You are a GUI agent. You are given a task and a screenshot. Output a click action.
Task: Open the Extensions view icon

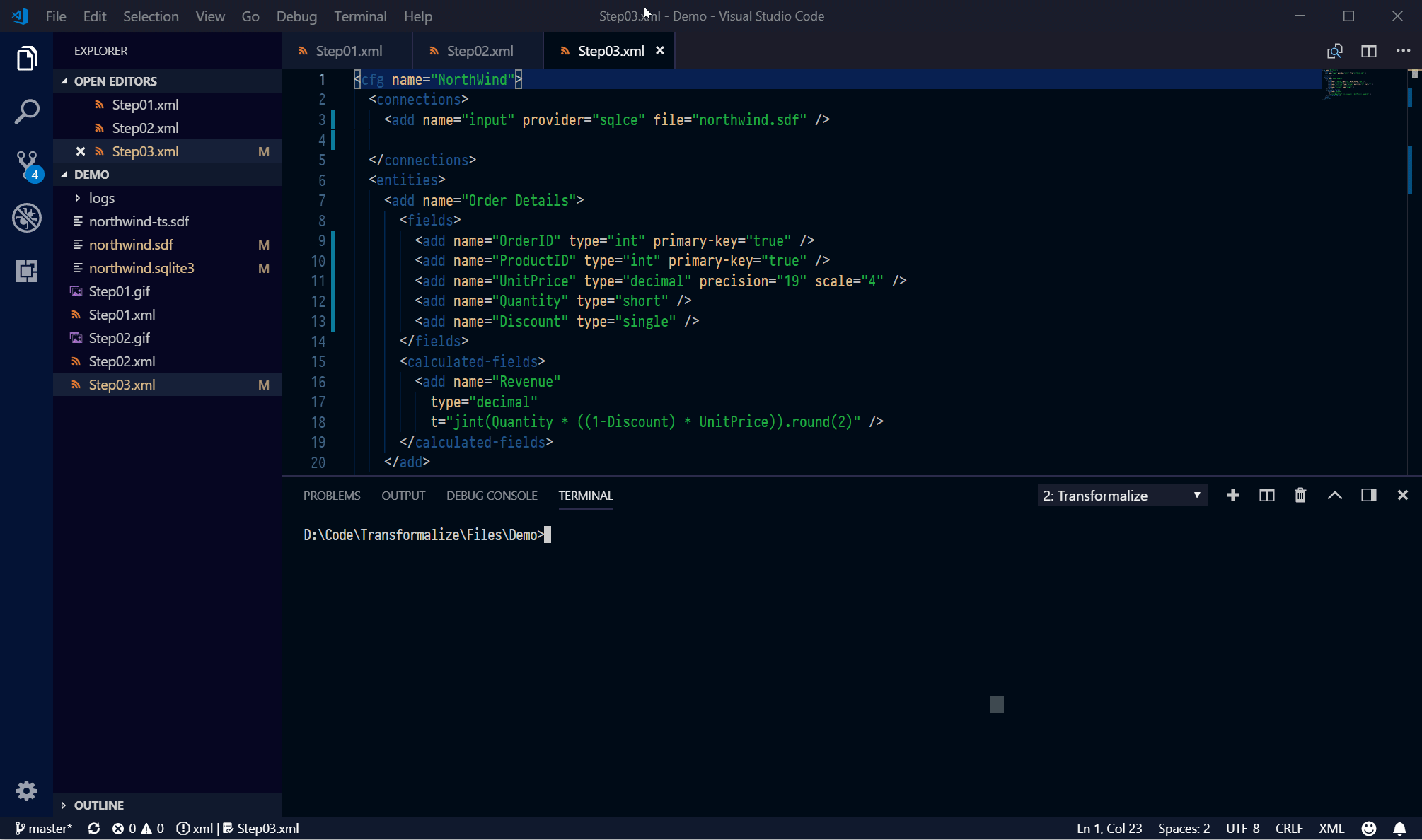26,271
